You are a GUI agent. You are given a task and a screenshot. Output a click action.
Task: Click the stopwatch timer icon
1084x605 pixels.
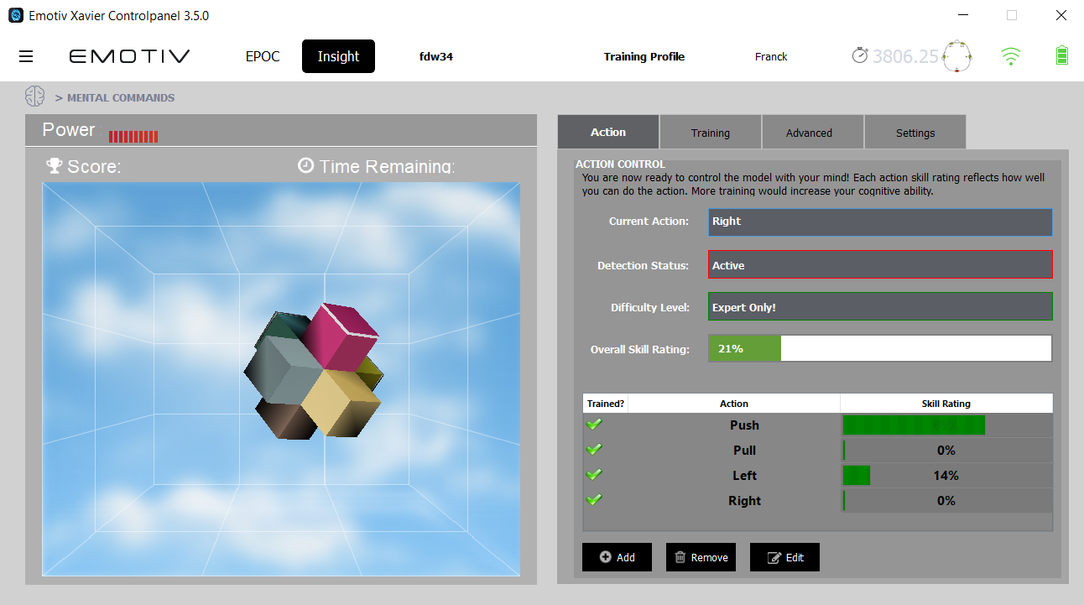click(x=859, y=55)
